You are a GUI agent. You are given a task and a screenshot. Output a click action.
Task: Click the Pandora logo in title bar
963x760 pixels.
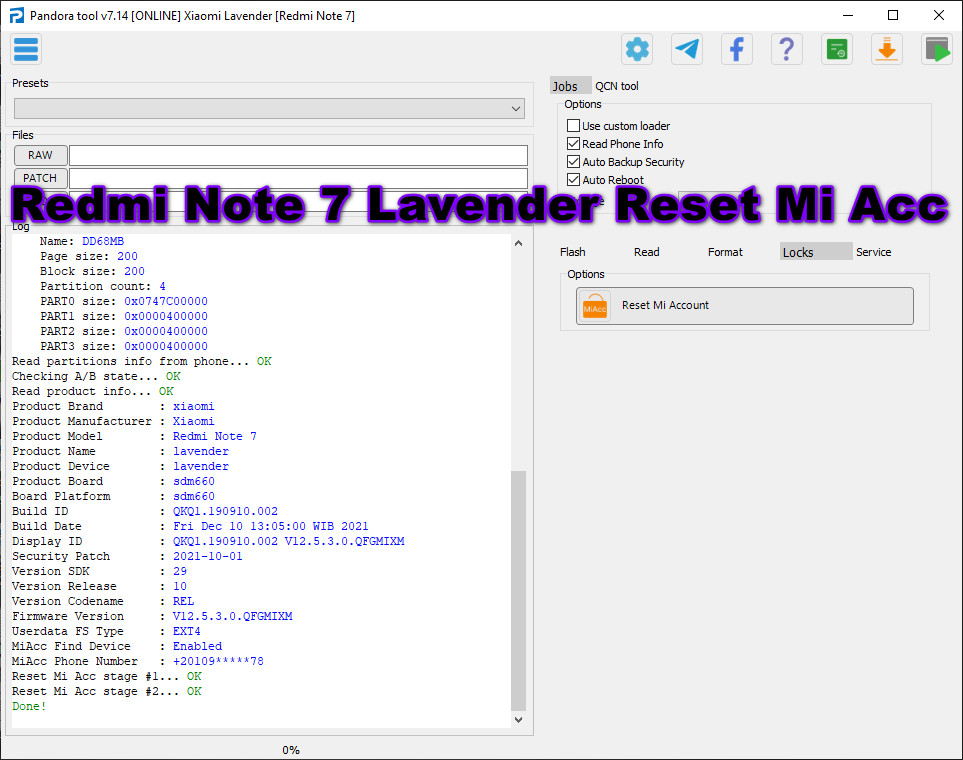(17, 15)
